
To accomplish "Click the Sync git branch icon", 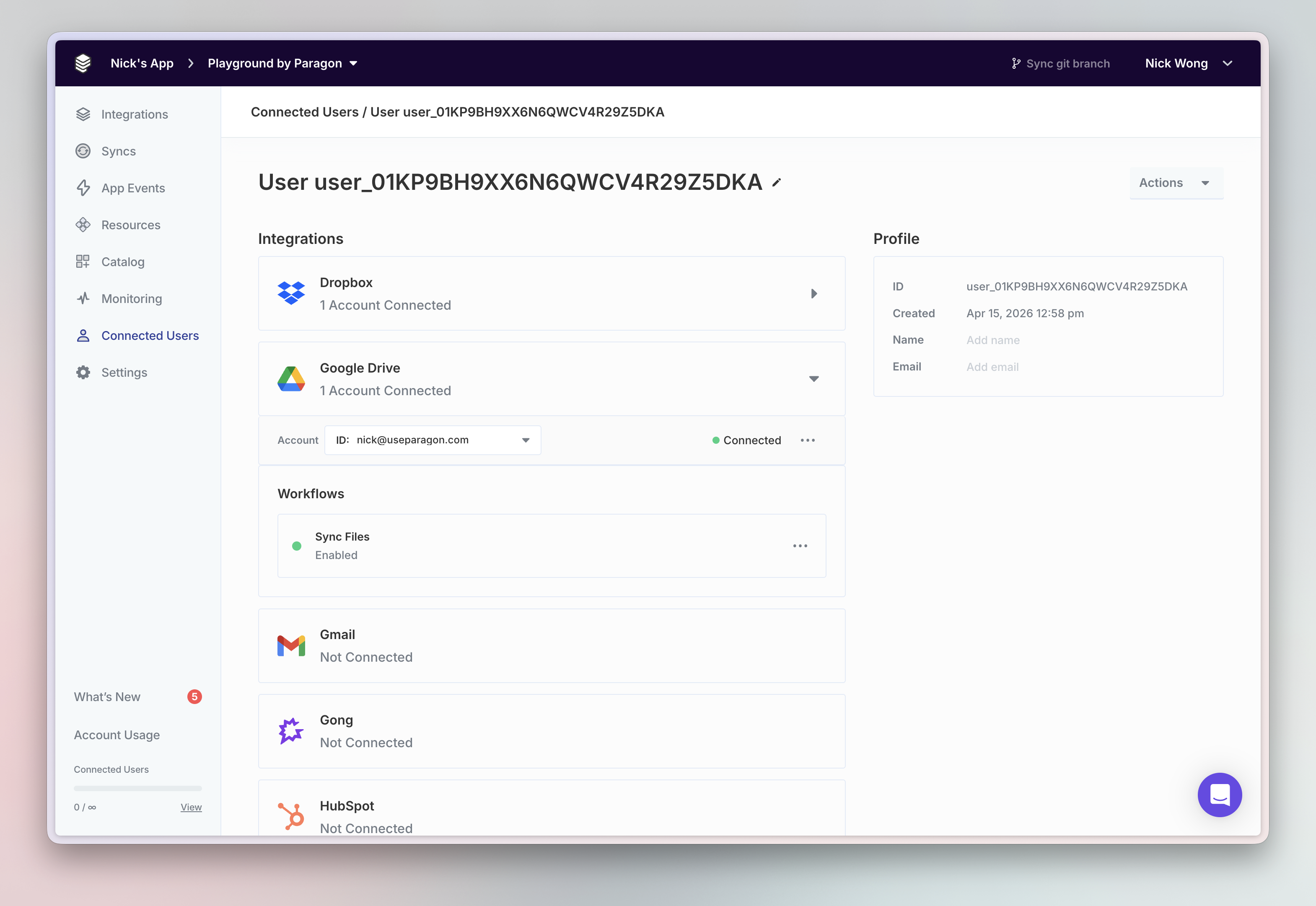I will 1016,64.
